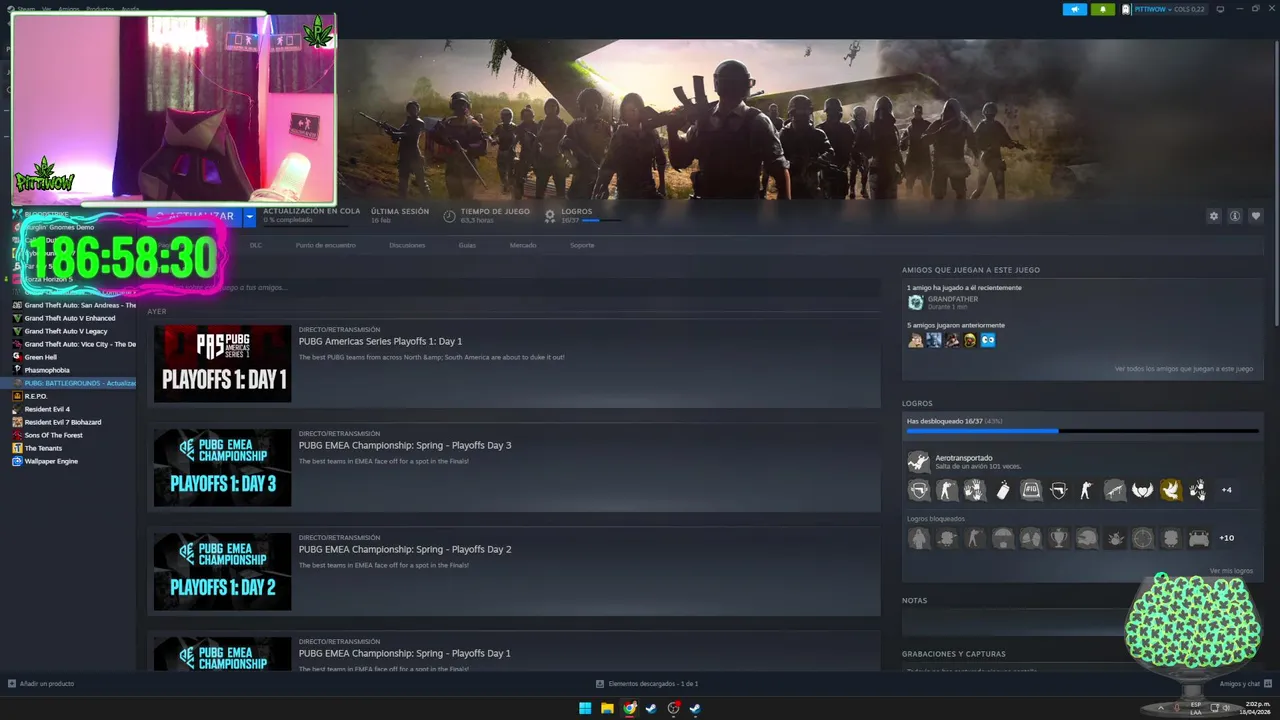Click the Actualizar update button
The height and width of the screenshot is (720, 1280).
click(196, 216)
